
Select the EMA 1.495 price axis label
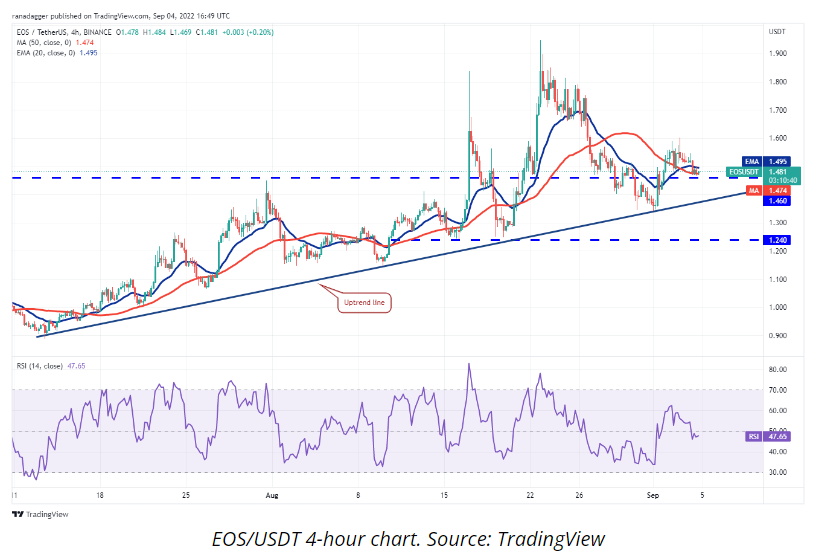click(x=766, y=162)
